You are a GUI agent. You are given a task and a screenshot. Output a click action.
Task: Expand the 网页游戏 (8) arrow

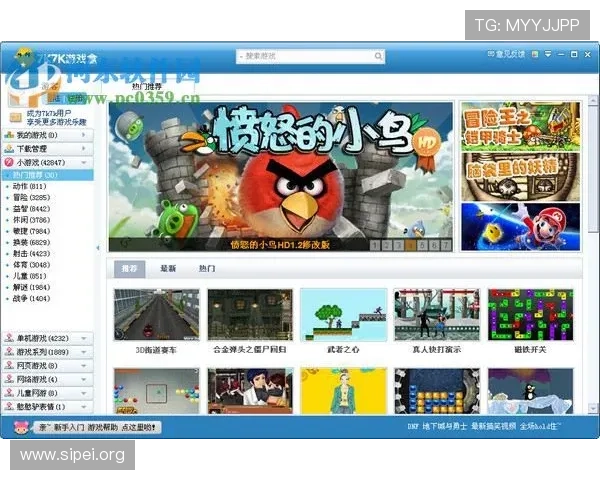point(83,366)
